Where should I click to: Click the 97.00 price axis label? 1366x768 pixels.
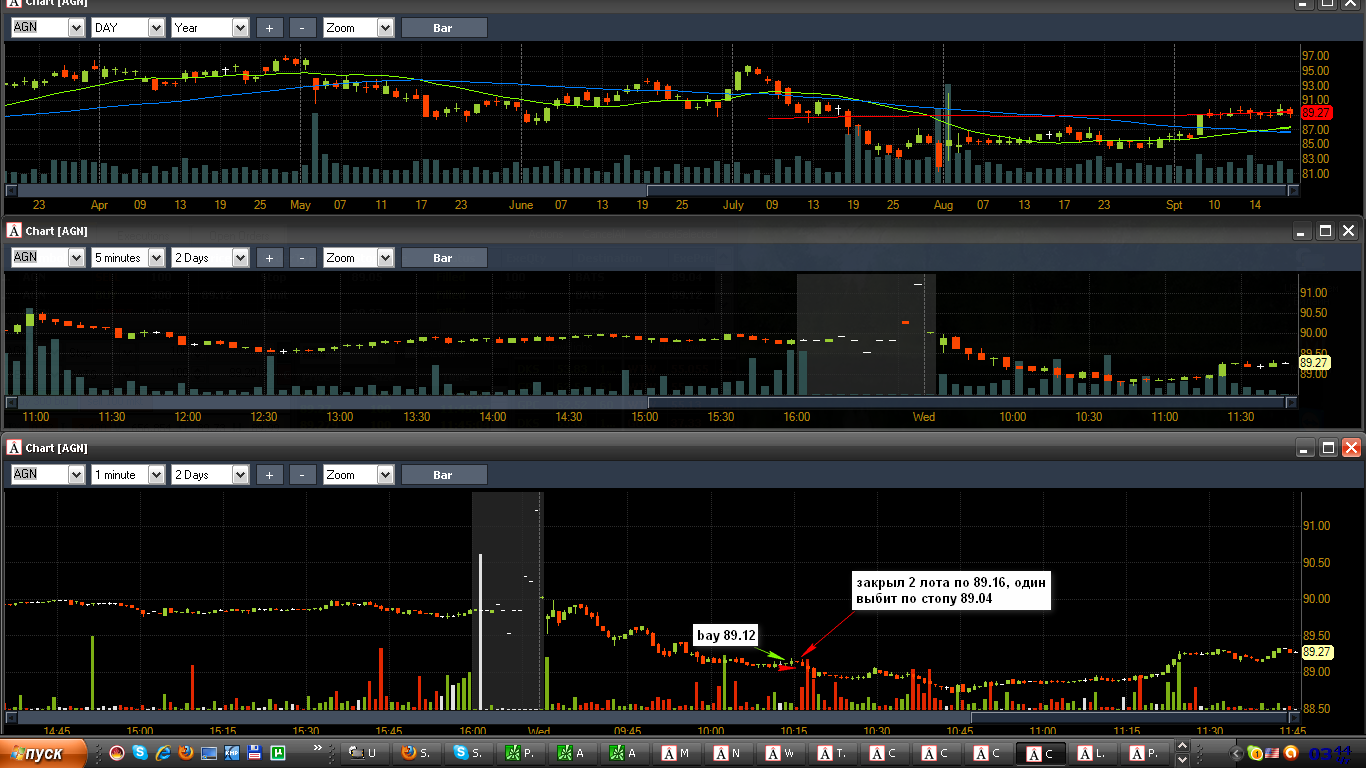tap(1315, 56)
